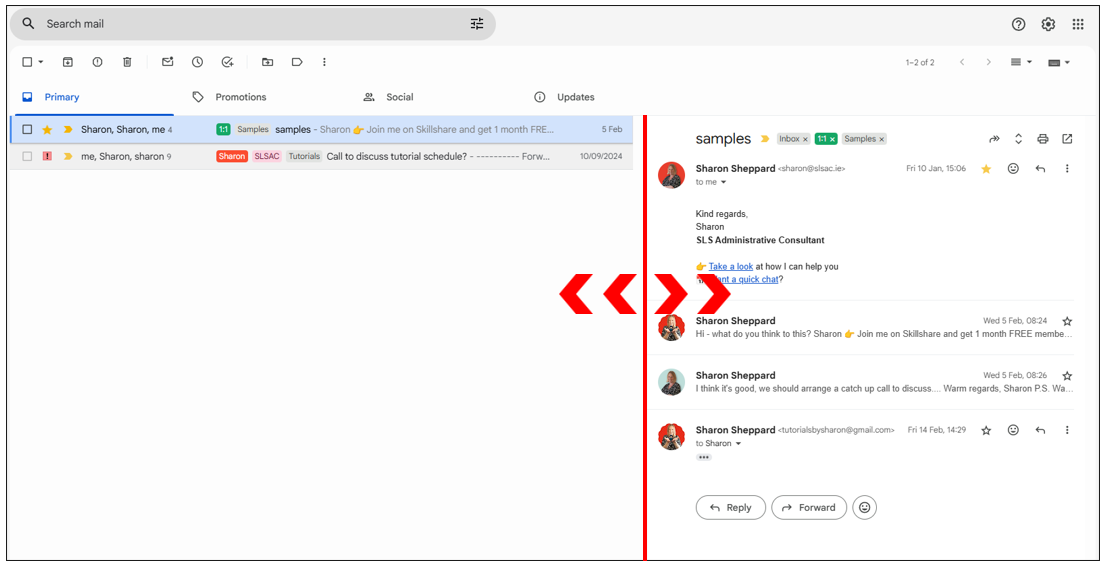Tick the checkbox for the samples email

[28, 130]
